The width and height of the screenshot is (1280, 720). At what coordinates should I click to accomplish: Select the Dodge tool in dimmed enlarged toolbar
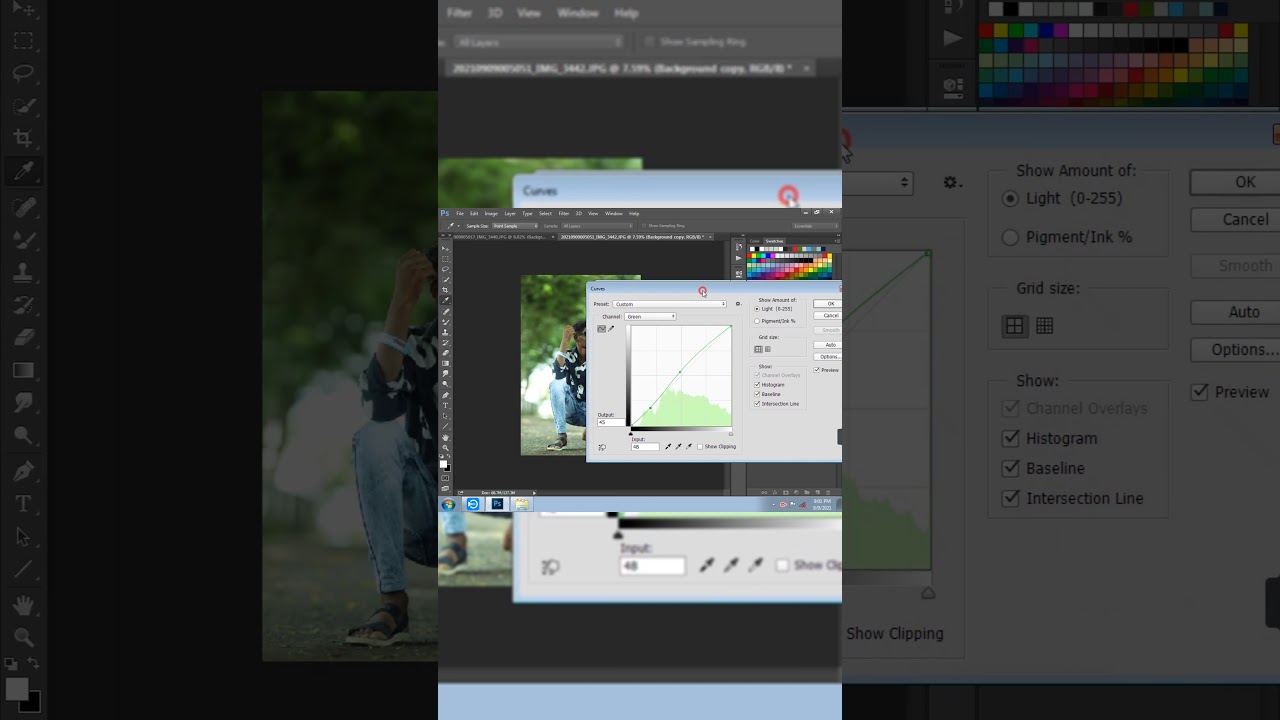(x=23, y=434)
